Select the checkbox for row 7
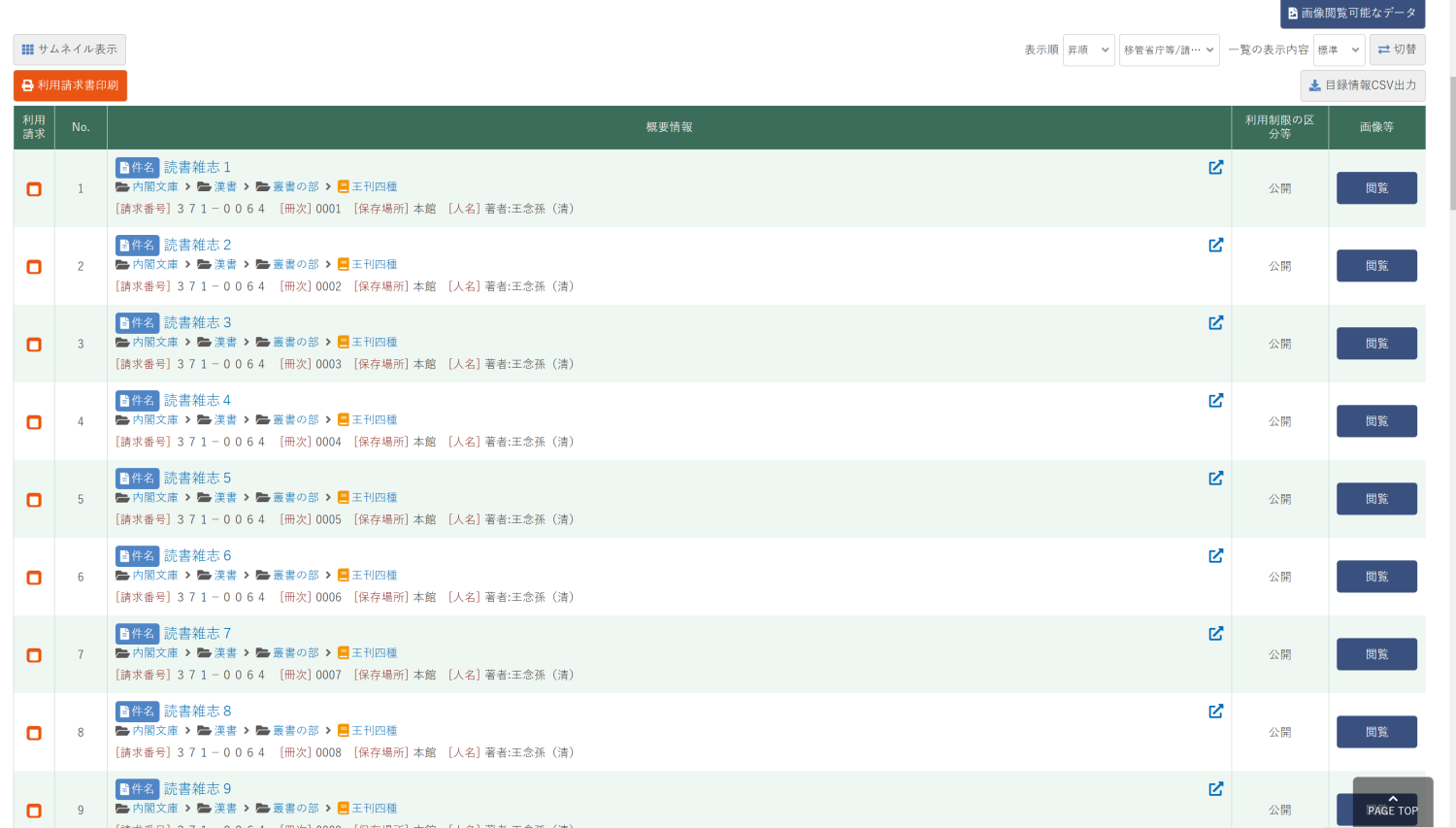The width and height of the screenshot is (1456, 828). (x=34, y=655)
